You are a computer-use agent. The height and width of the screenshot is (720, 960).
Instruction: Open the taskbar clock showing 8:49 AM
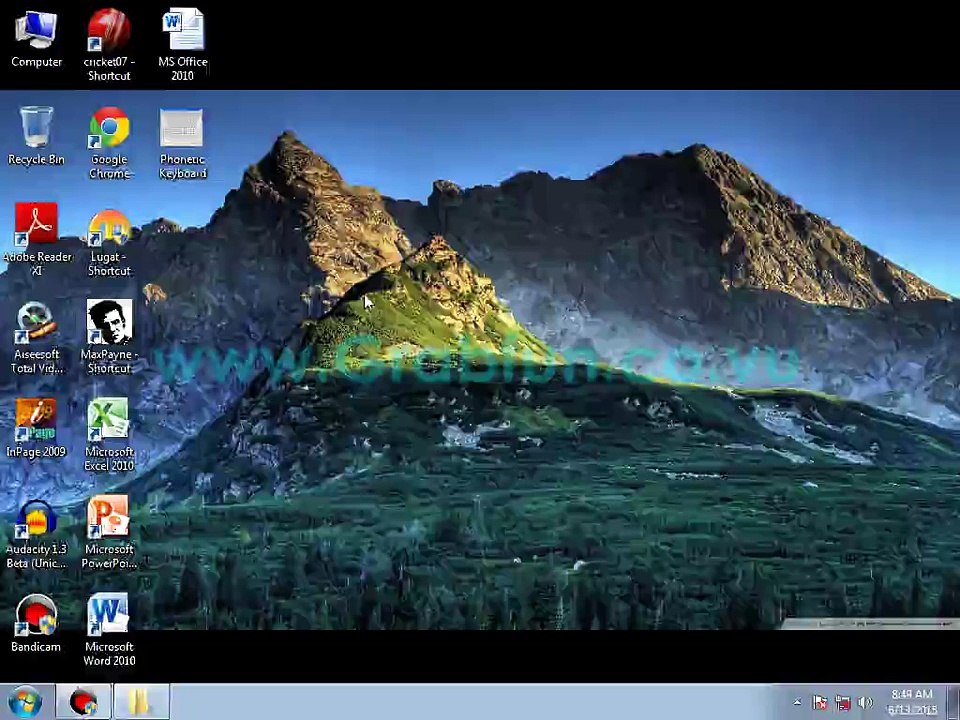click(912, 702)
